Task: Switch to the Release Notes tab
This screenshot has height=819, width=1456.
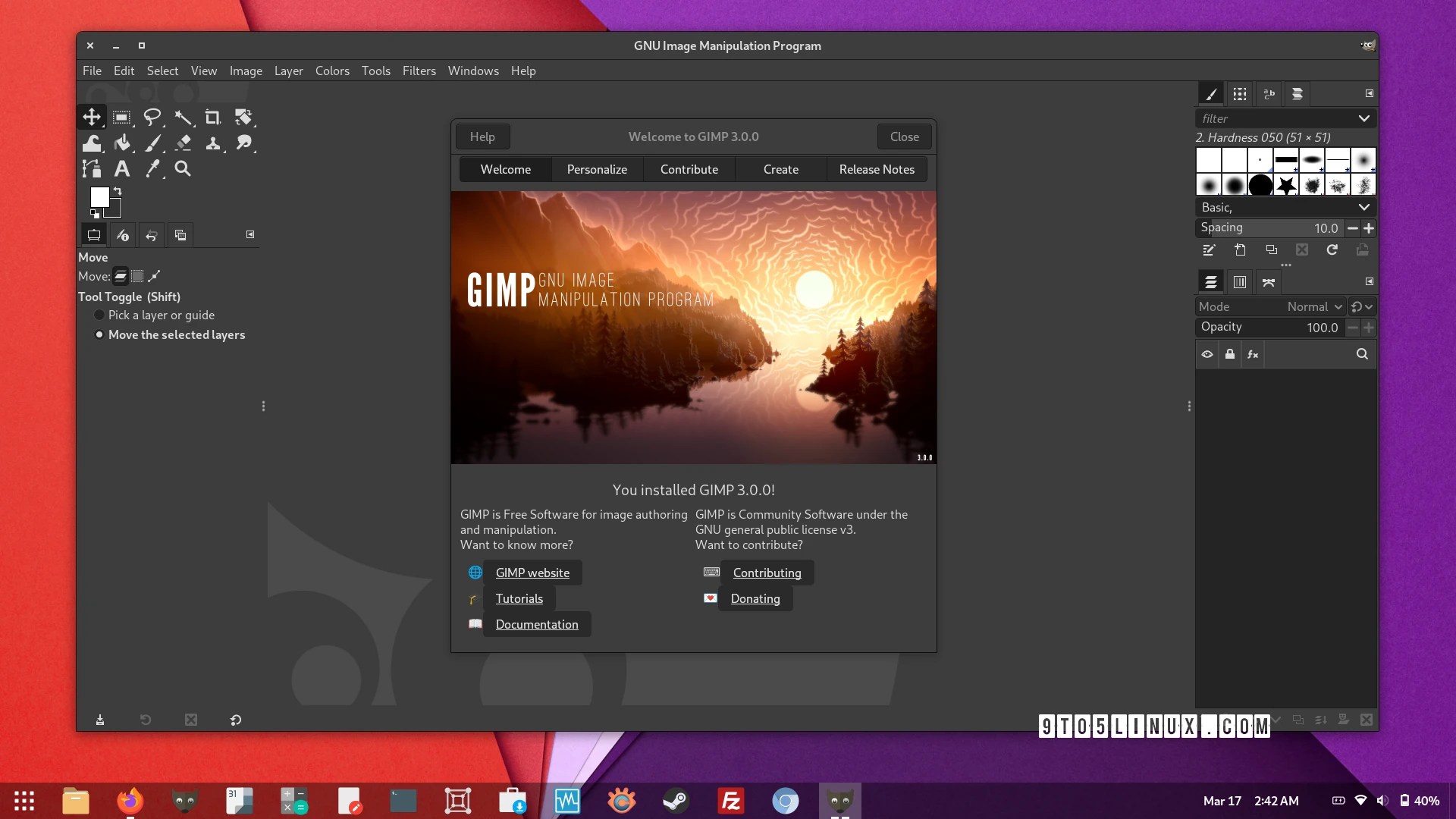Action: [x=876, y=169]
